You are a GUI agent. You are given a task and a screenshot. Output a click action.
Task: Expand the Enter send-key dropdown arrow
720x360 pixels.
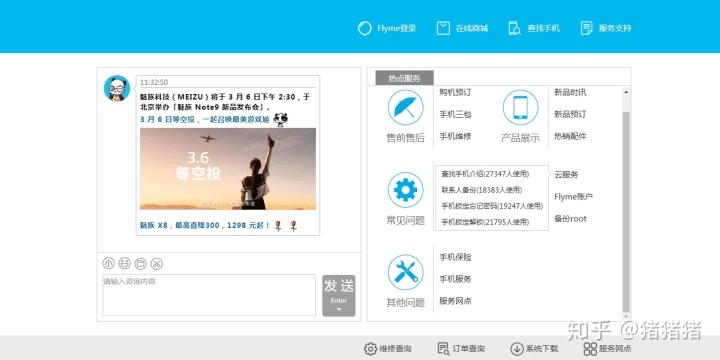[x=339, y=309]
